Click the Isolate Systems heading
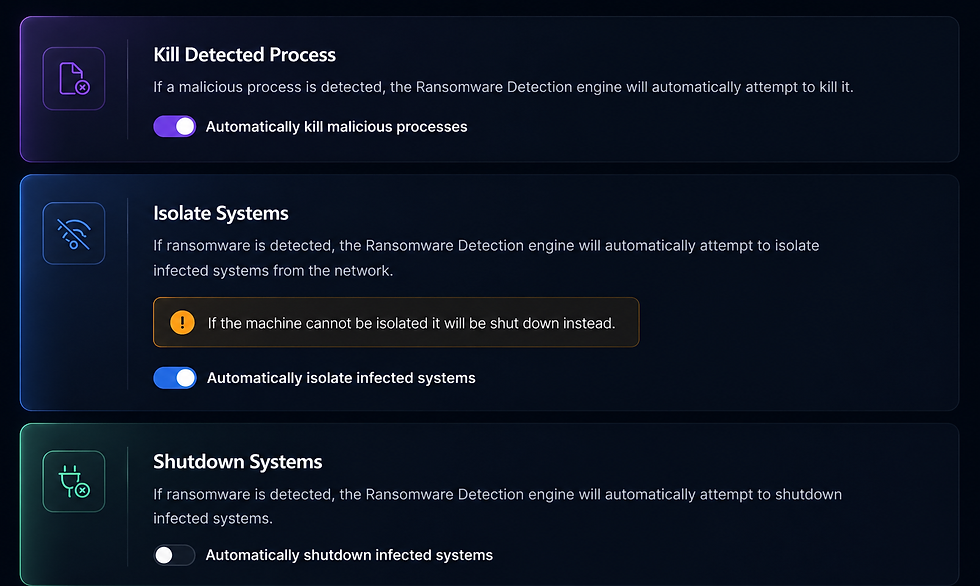The image size is (980, 586). (221, 213)
